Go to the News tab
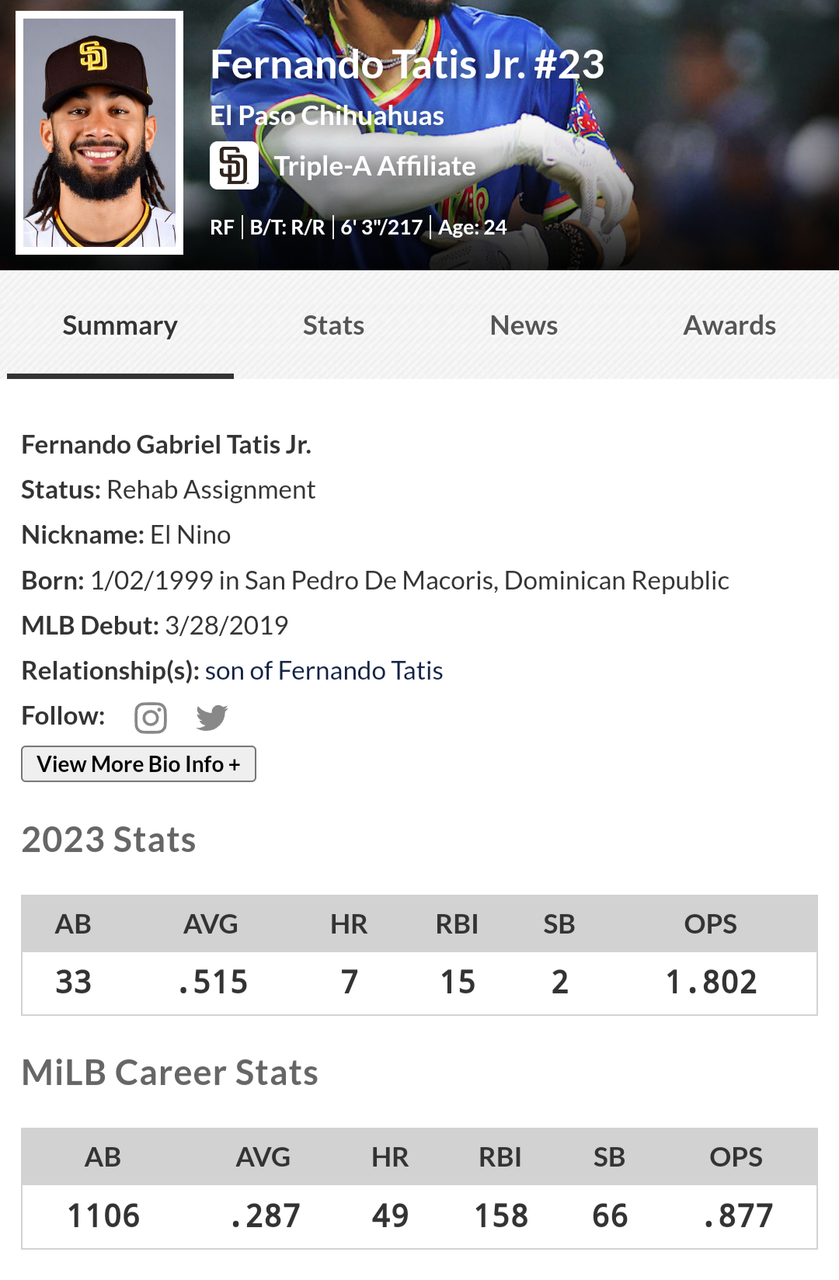Screen dimensions: 839x1280 coord(523,325)
